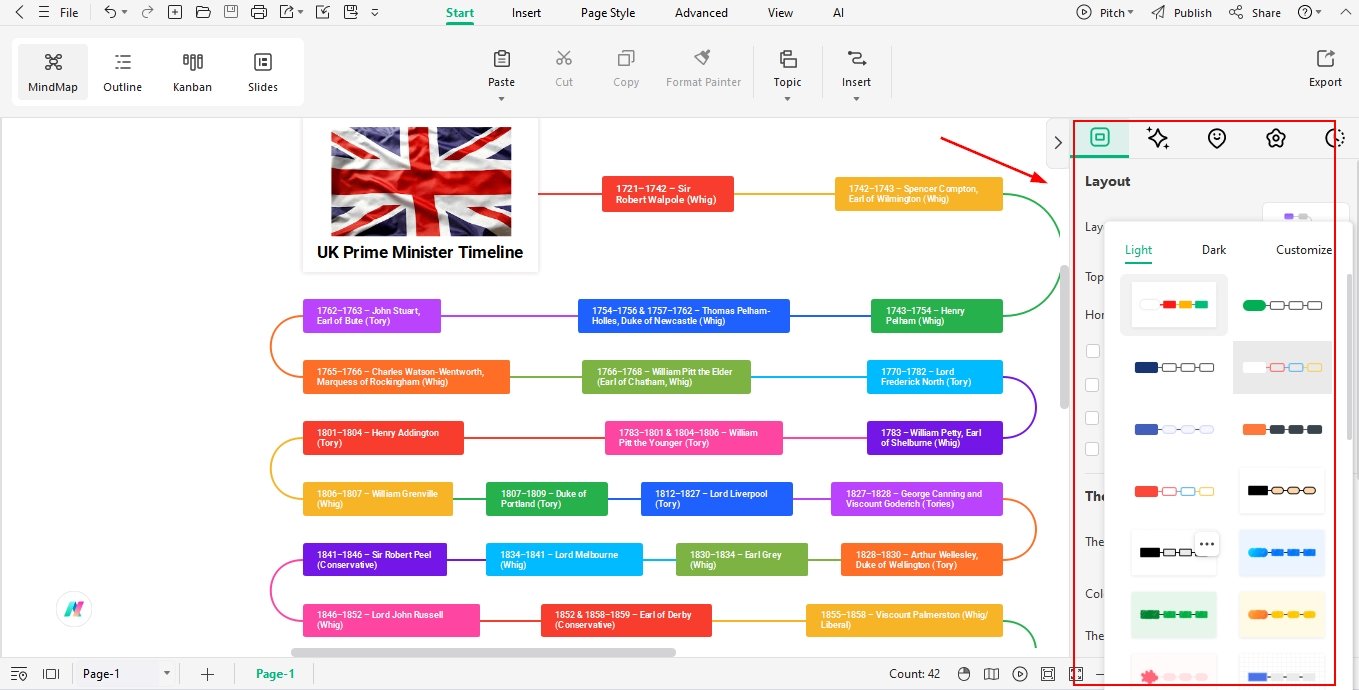Open the Start ribbon tab
Viewport: 1359px width, 690px height.
[460, 13]
